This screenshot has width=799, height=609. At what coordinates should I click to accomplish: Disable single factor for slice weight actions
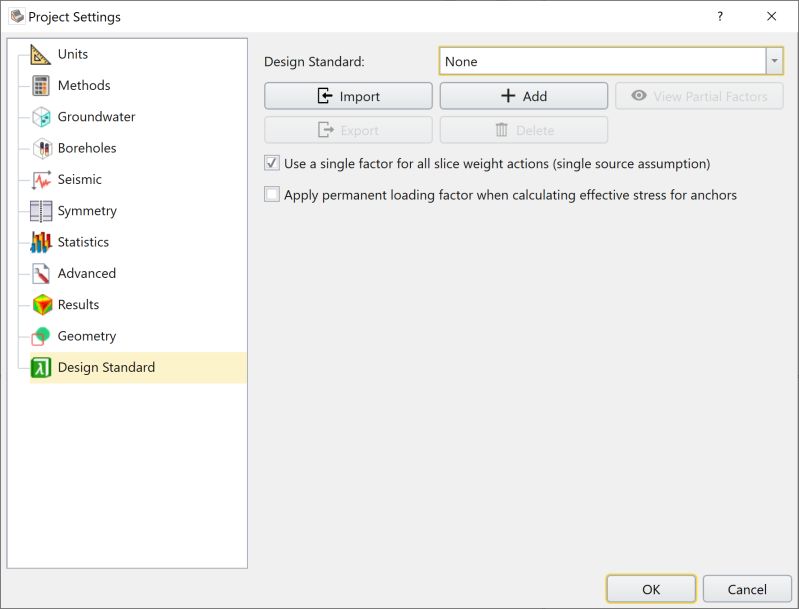click(272, 164)
